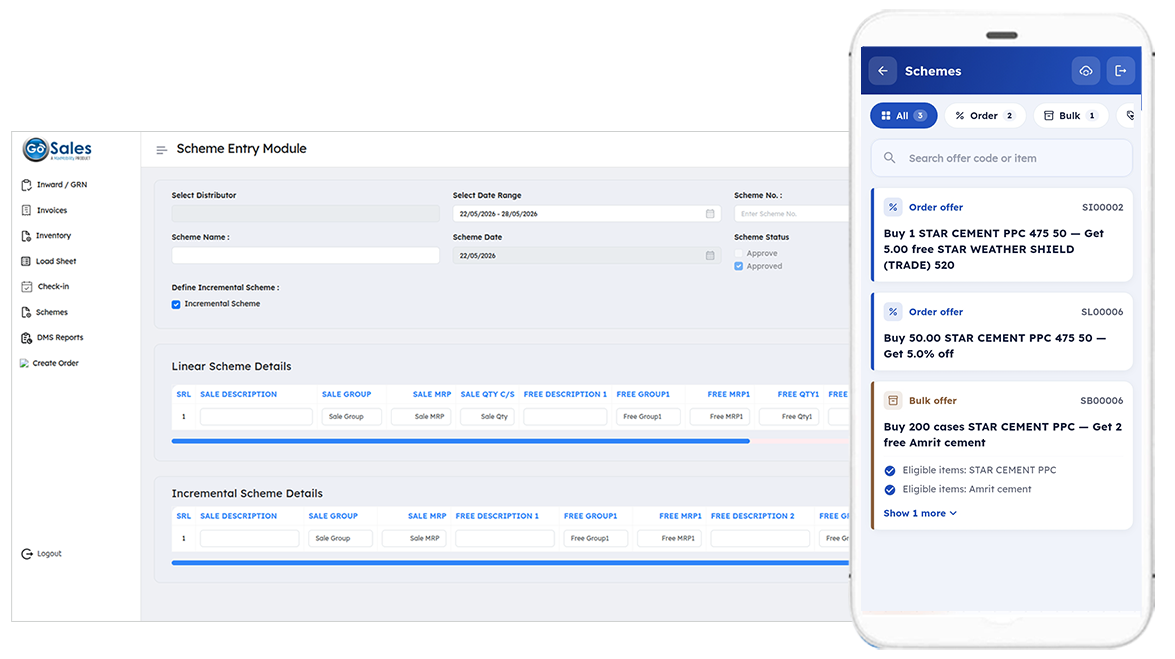
Task: Click SALE DESCRIPTION header in Linear Scheme table
Action: coord(238,394)
